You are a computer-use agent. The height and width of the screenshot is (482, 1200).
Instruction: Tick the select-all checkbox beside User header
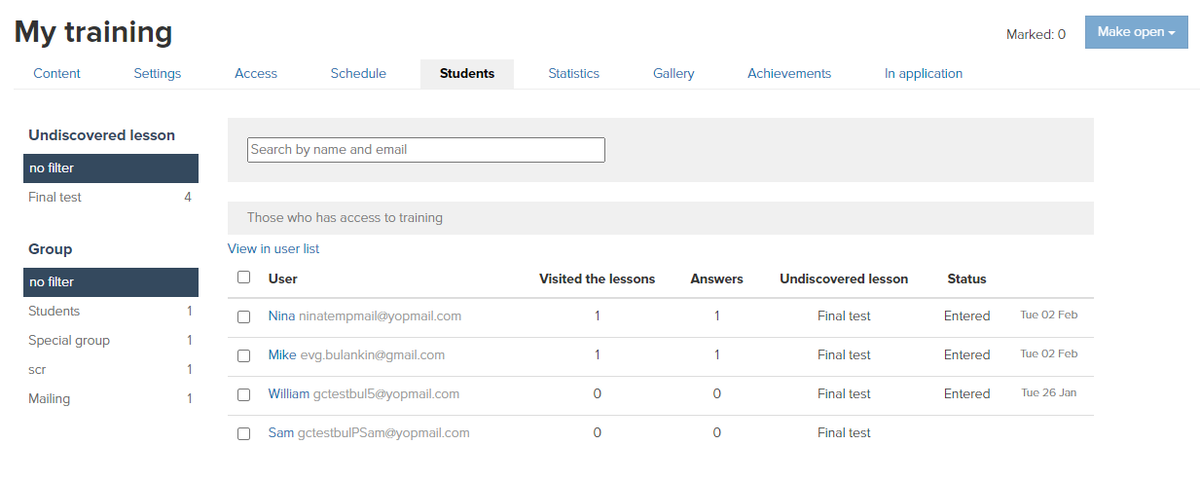[x=244, y=278]
